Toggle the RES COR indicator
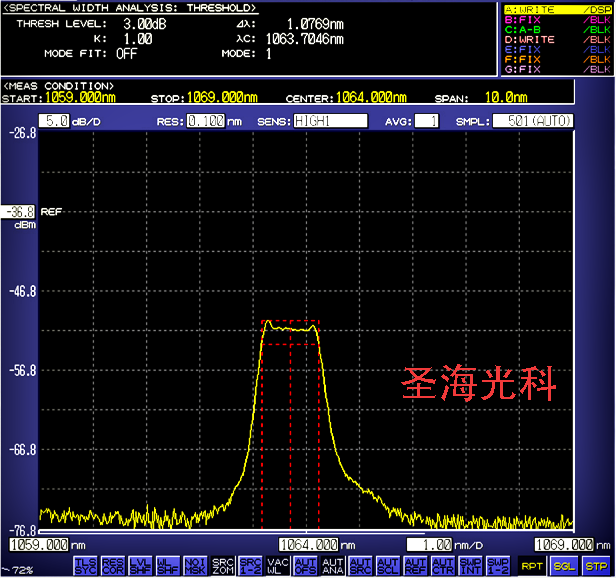The width and height of the screenshot is (616, 578). (x=113, y=566)
